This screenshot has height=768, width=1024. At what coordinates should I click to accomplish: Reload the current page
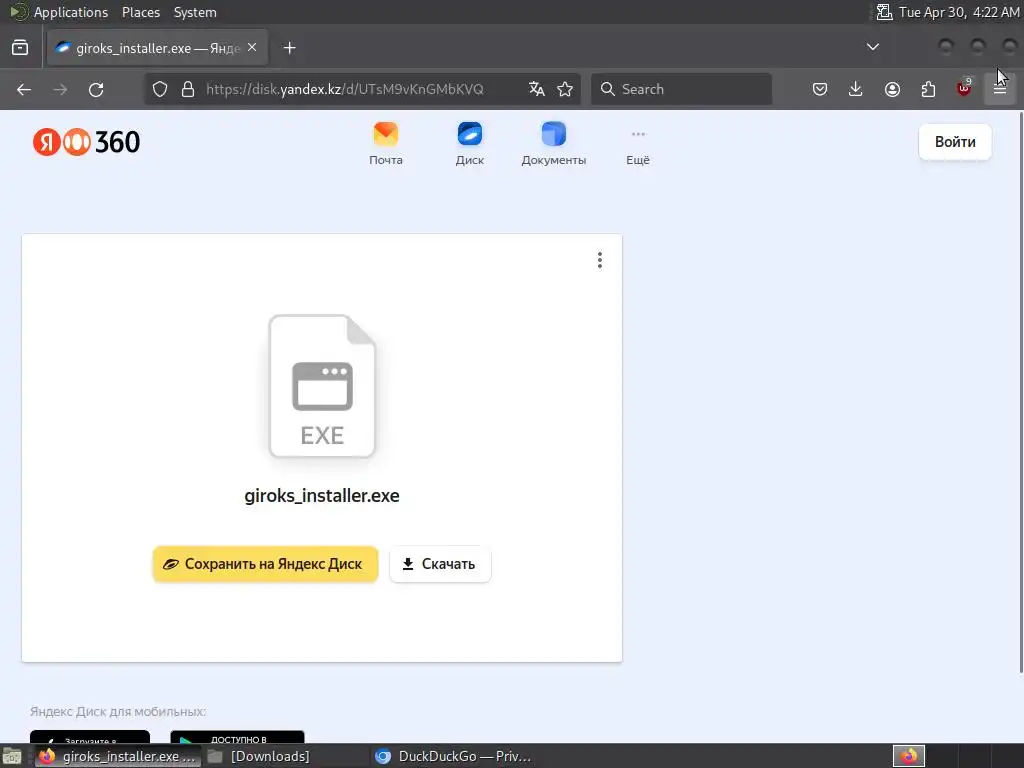click(x=96, y=89)
